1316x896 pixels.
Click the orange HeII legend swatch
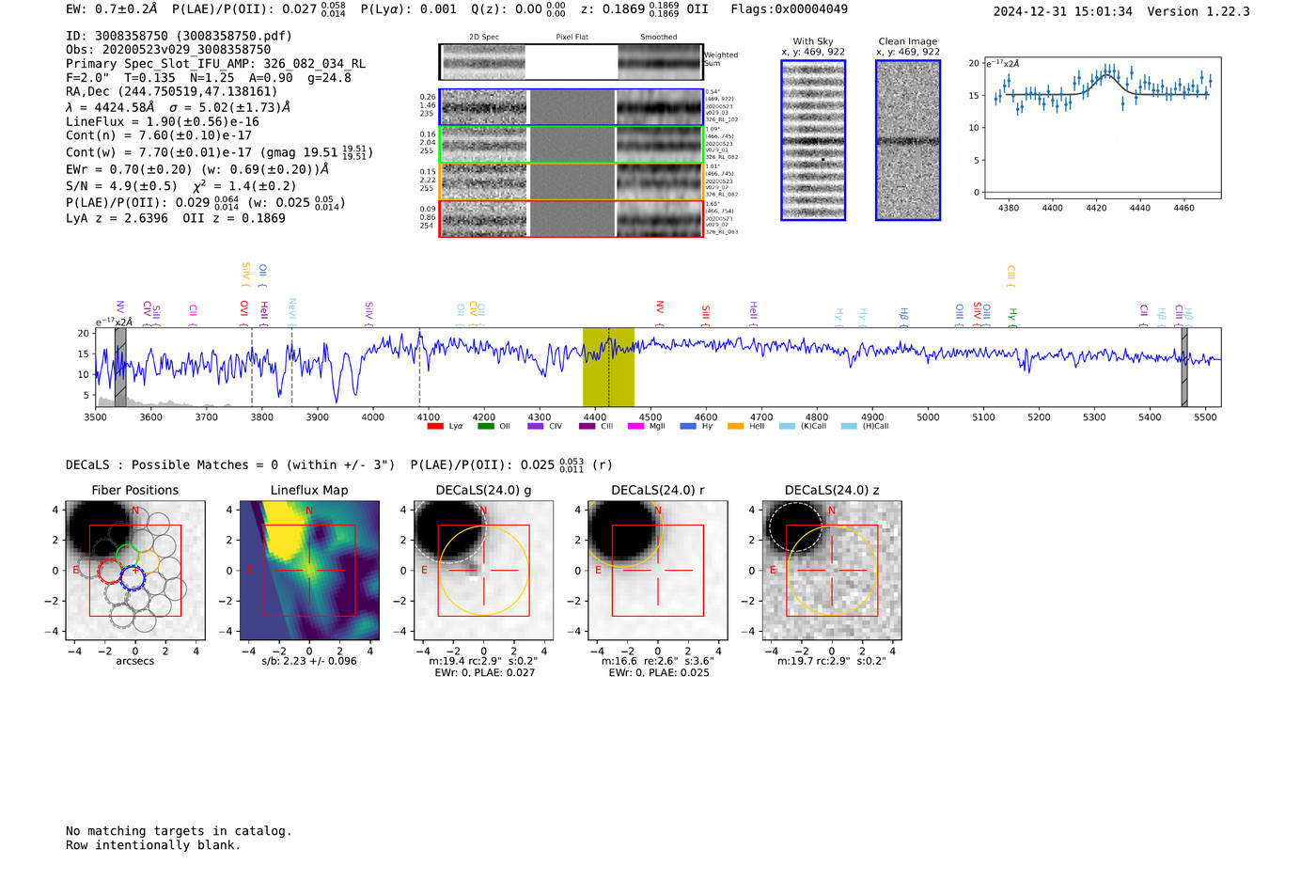pos(735,426)
